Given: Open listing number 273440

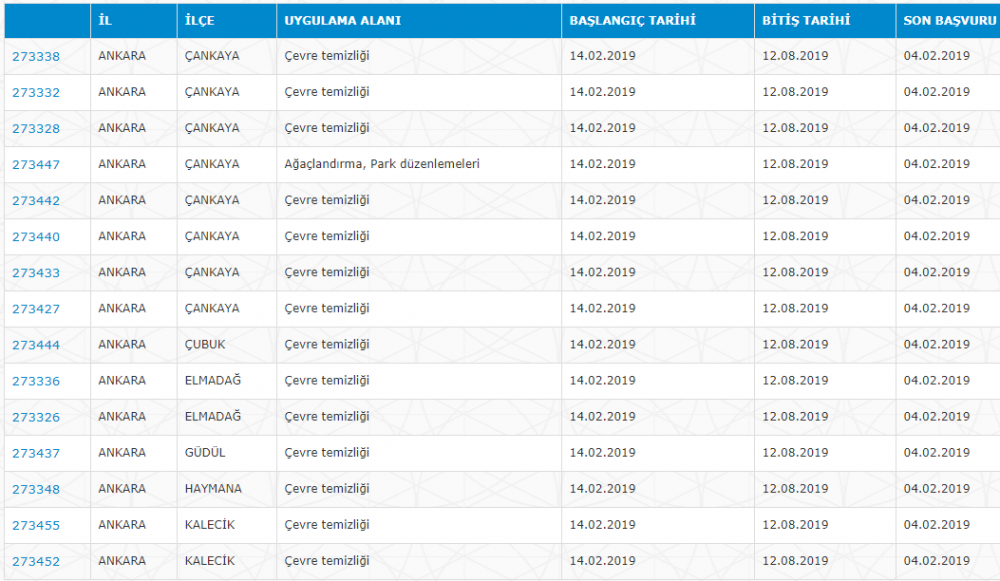Looking at the screenshot, I should tap(36, 237).
